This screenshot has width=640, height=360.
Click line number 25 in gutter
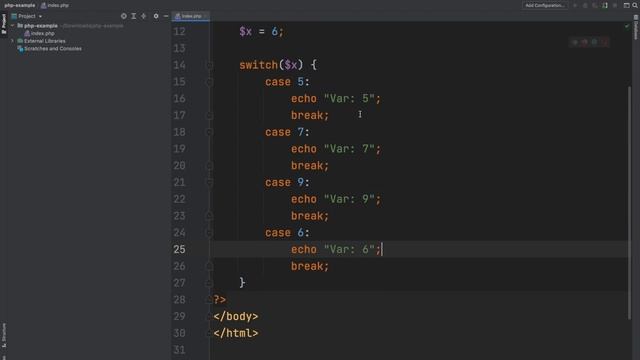pos(179,249)
